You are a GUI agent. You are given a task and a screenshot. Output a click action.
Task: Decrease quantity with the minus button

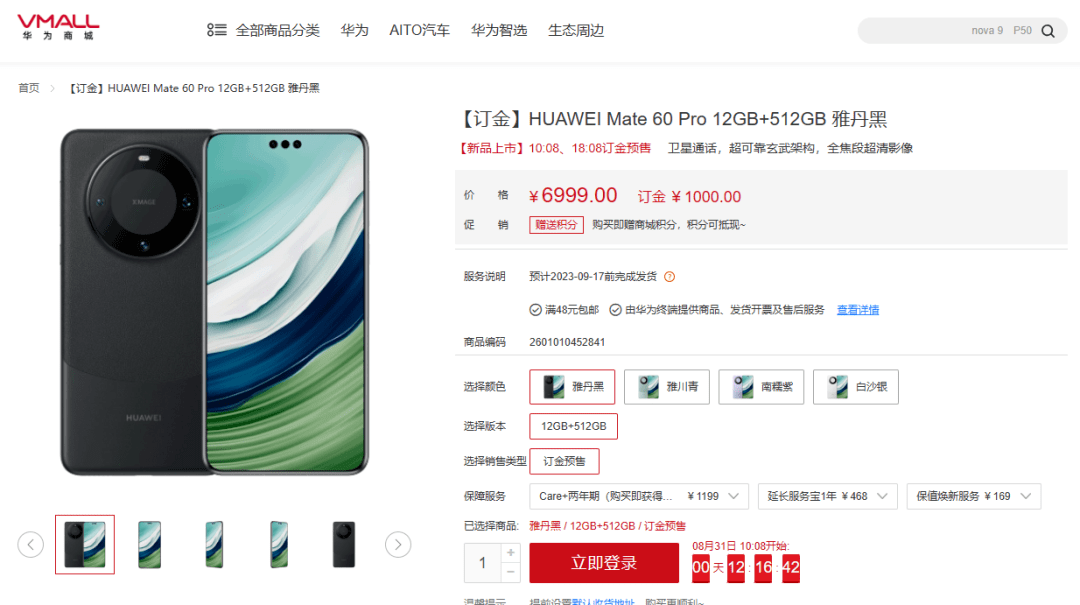510,572
